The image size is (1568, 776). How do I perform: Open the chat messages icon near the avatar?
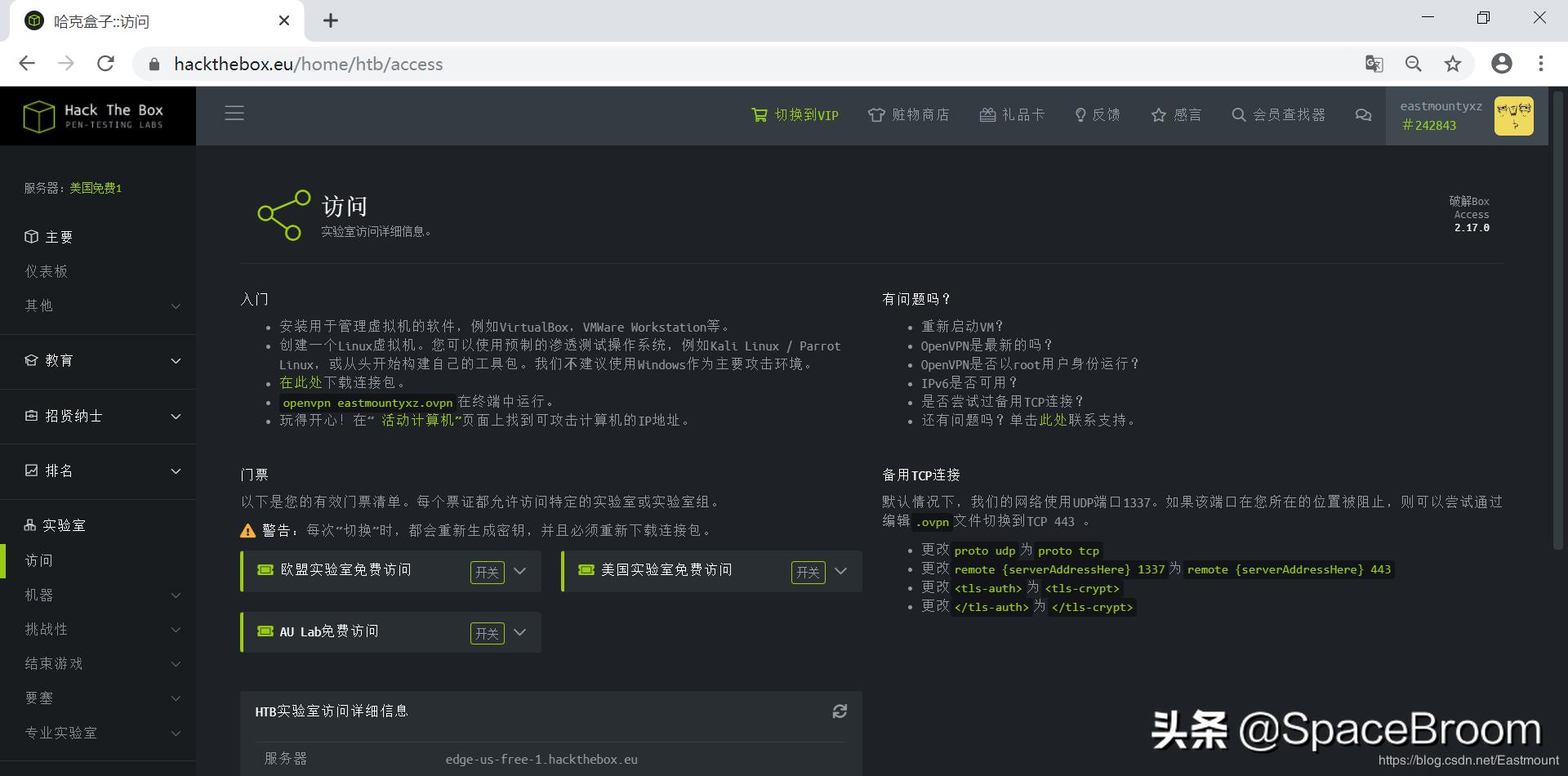pos(1363,115)
